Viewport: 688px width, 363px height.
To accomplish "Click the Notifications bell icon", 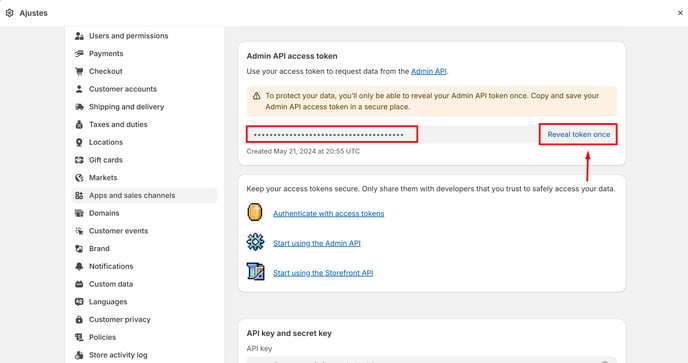I will tap(79, 266).
